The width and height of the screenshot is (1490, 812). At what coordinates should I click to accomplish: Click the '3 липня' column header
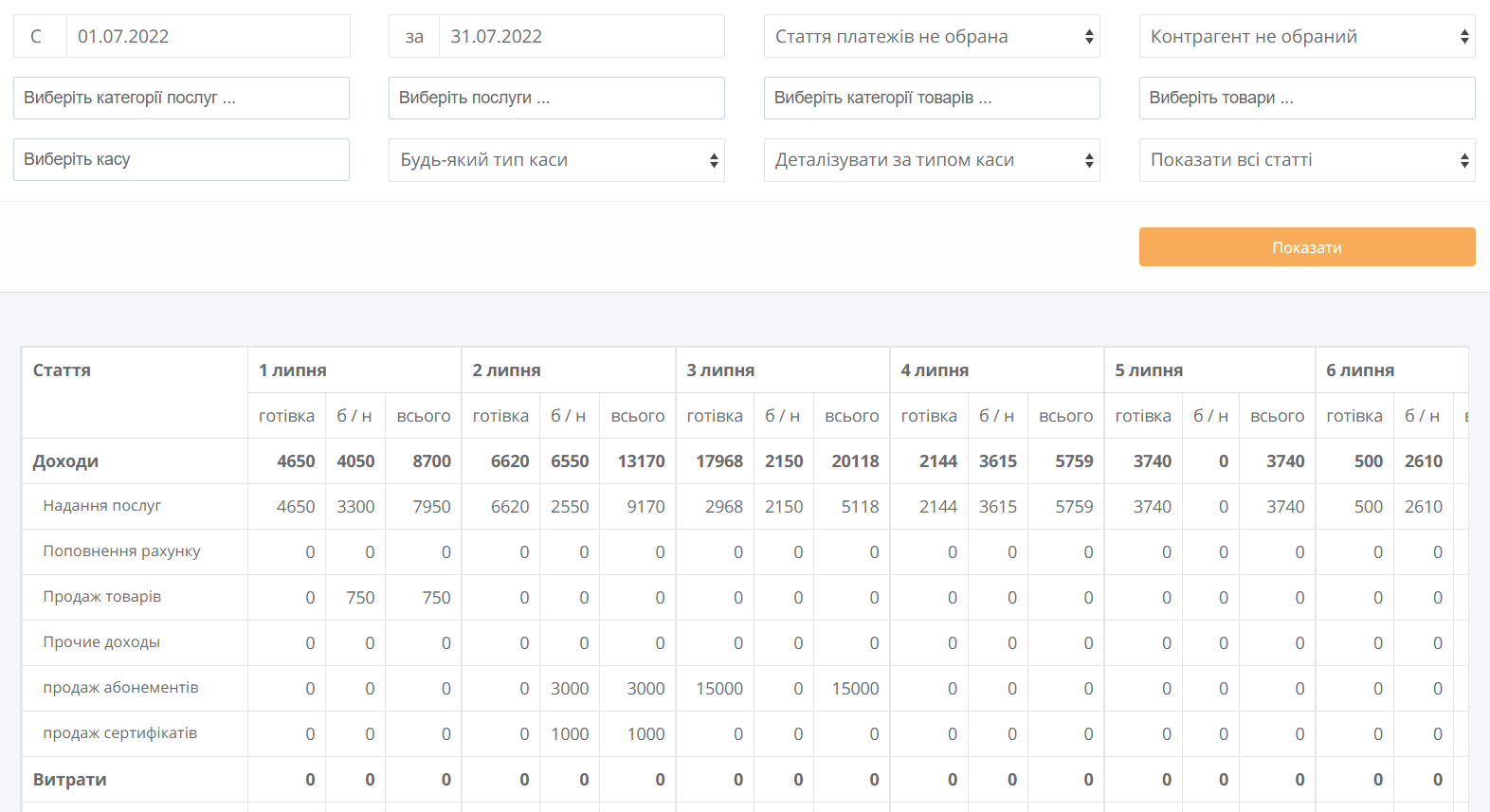pos(720,370)
